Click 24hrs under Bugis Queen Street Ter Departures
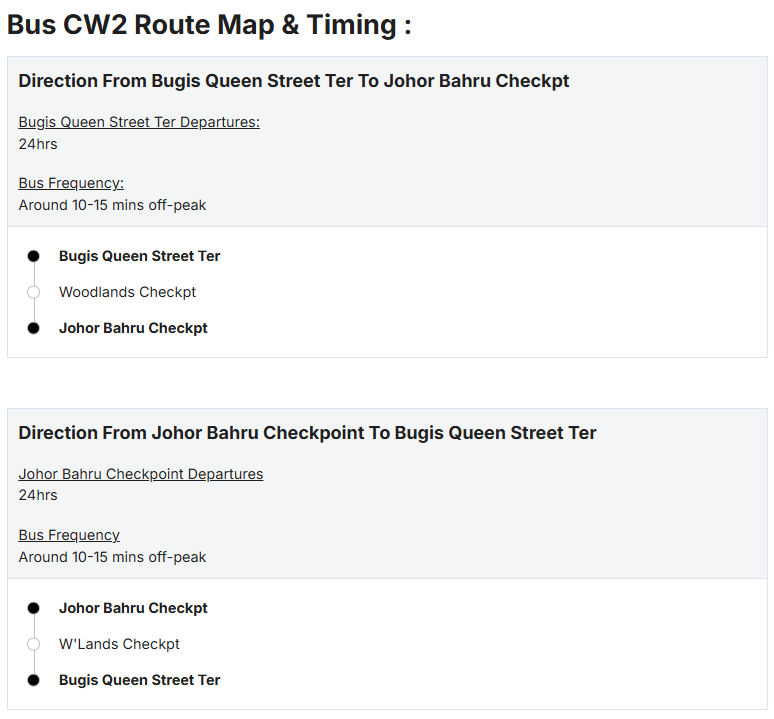 pyautogui.click(x=38, y=144)
